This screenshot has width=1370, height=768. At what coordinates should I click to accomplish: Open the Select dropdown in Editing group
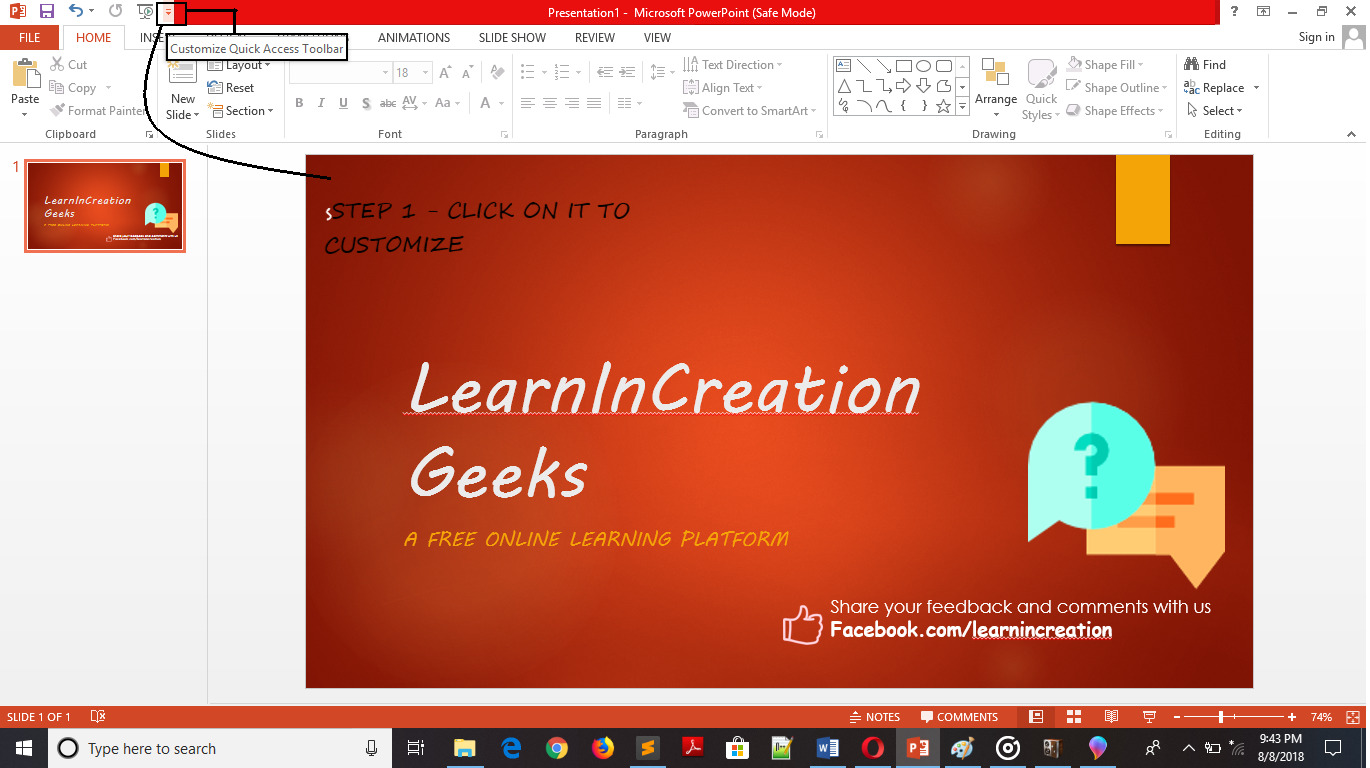pyautogui.click(x=1216, y=111)
